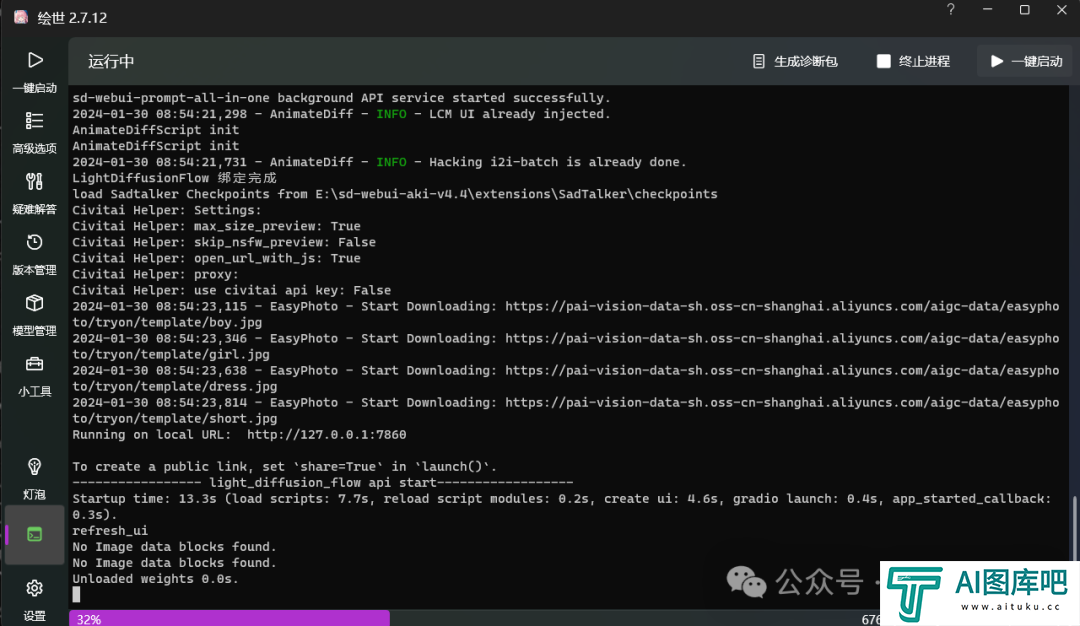Click the 'load Sadtalker Checkpoints' log line
This screenshot has width=1080, height=626.
click(x=395, y=194)
